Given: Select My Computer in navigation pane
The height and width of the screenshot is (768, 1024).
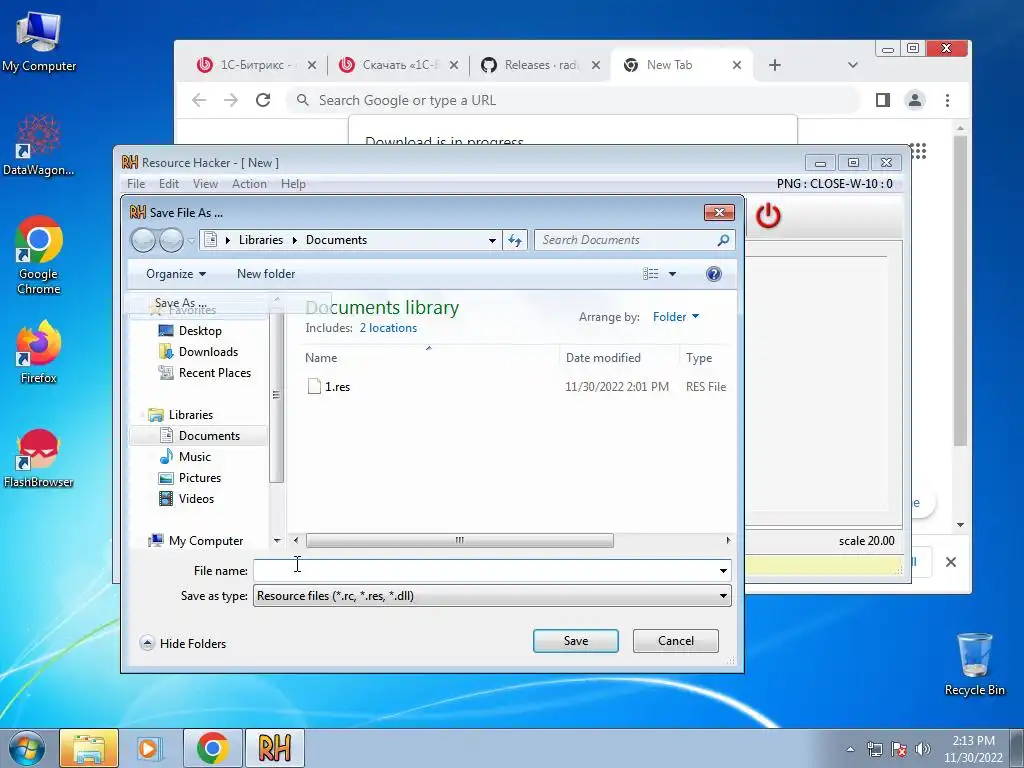Looking at the screenshot, I should tap(206, 541).
